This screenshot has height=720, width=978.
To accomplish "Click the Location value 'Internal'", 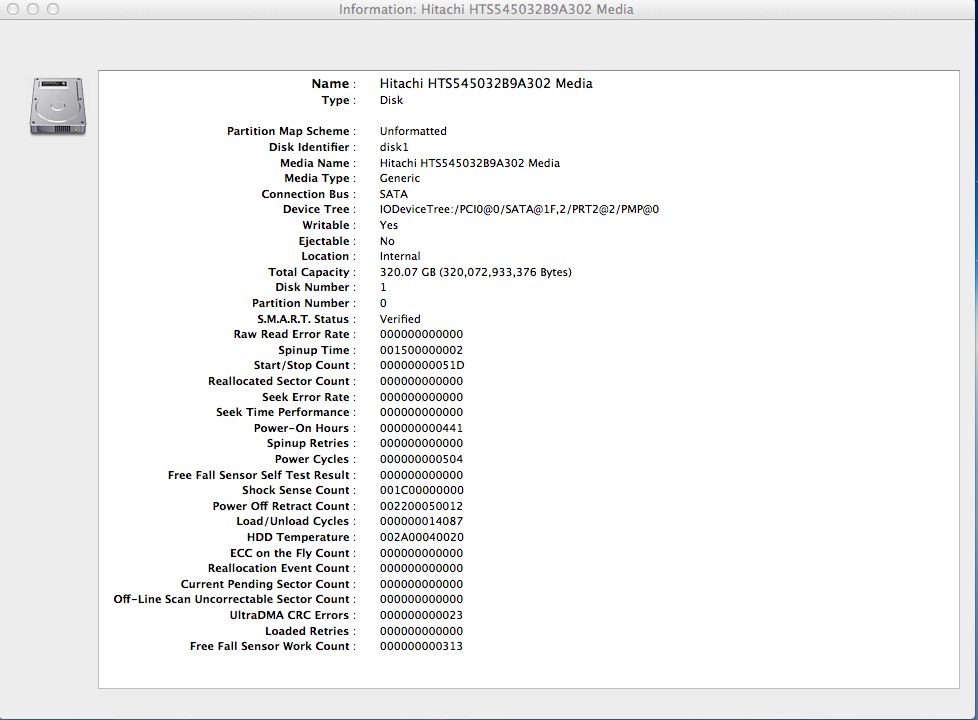I will tap(400, 256).
